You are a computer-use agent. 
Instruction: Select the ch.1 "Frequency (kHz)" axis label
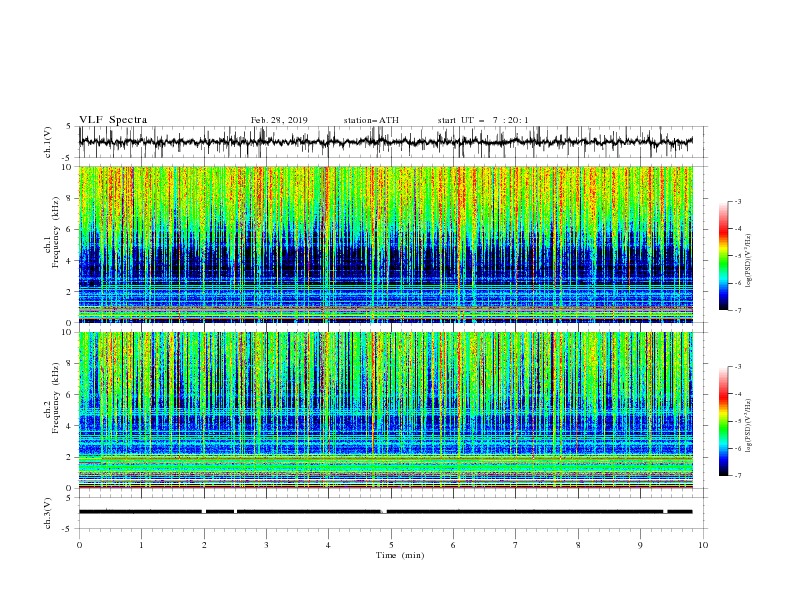click(x=56, y=233)
